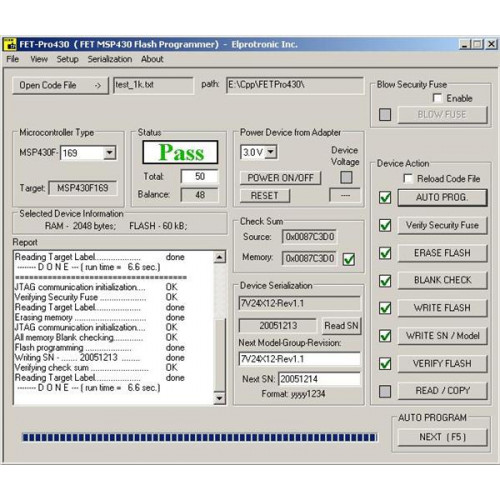500x500 pixels.
Task: Click the Open Code File button
Action: [60, 85]
